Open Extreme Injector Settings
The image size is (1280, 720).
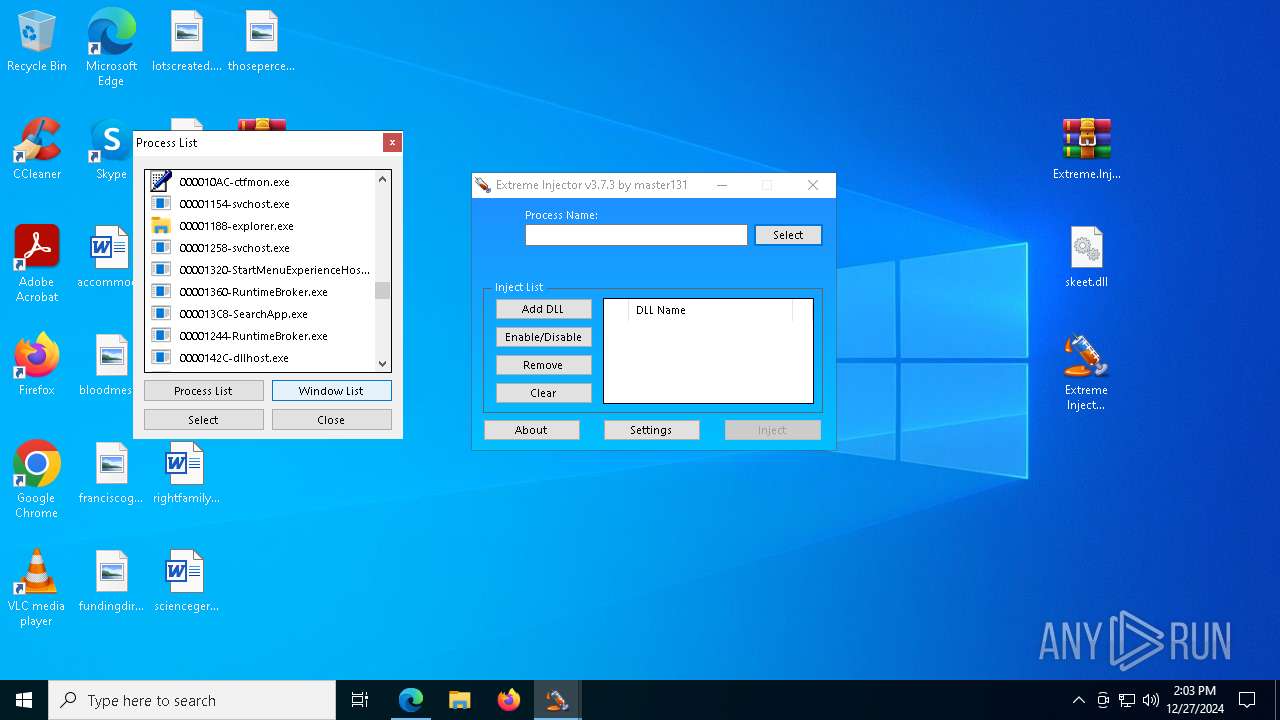pos(651,430)
